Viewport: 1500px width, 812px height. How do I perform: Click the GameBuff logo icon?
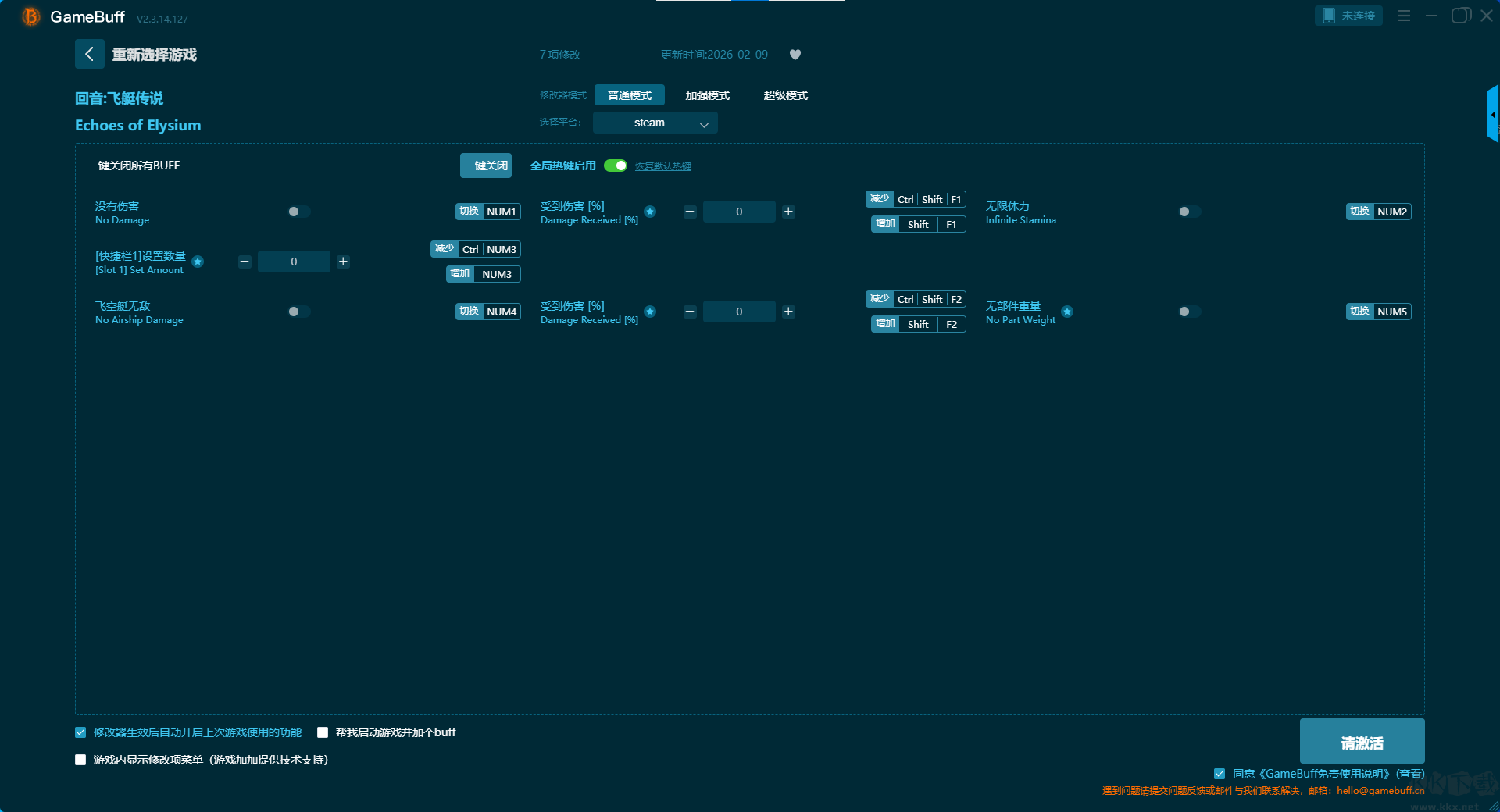click(31, 16)
